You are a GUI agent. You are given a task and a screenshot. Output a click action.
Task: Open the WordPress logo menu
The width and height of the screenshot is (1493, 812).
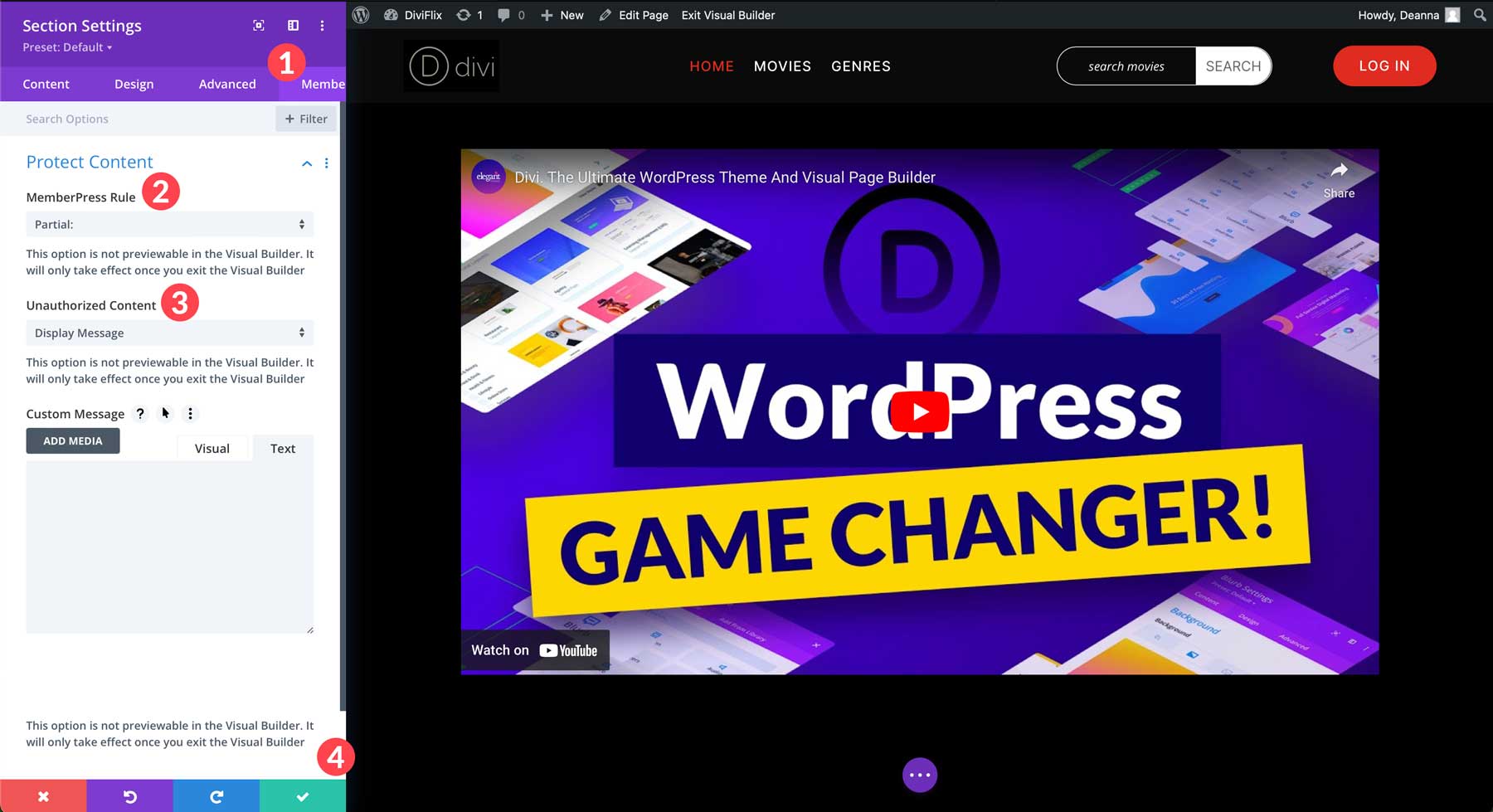361,15
